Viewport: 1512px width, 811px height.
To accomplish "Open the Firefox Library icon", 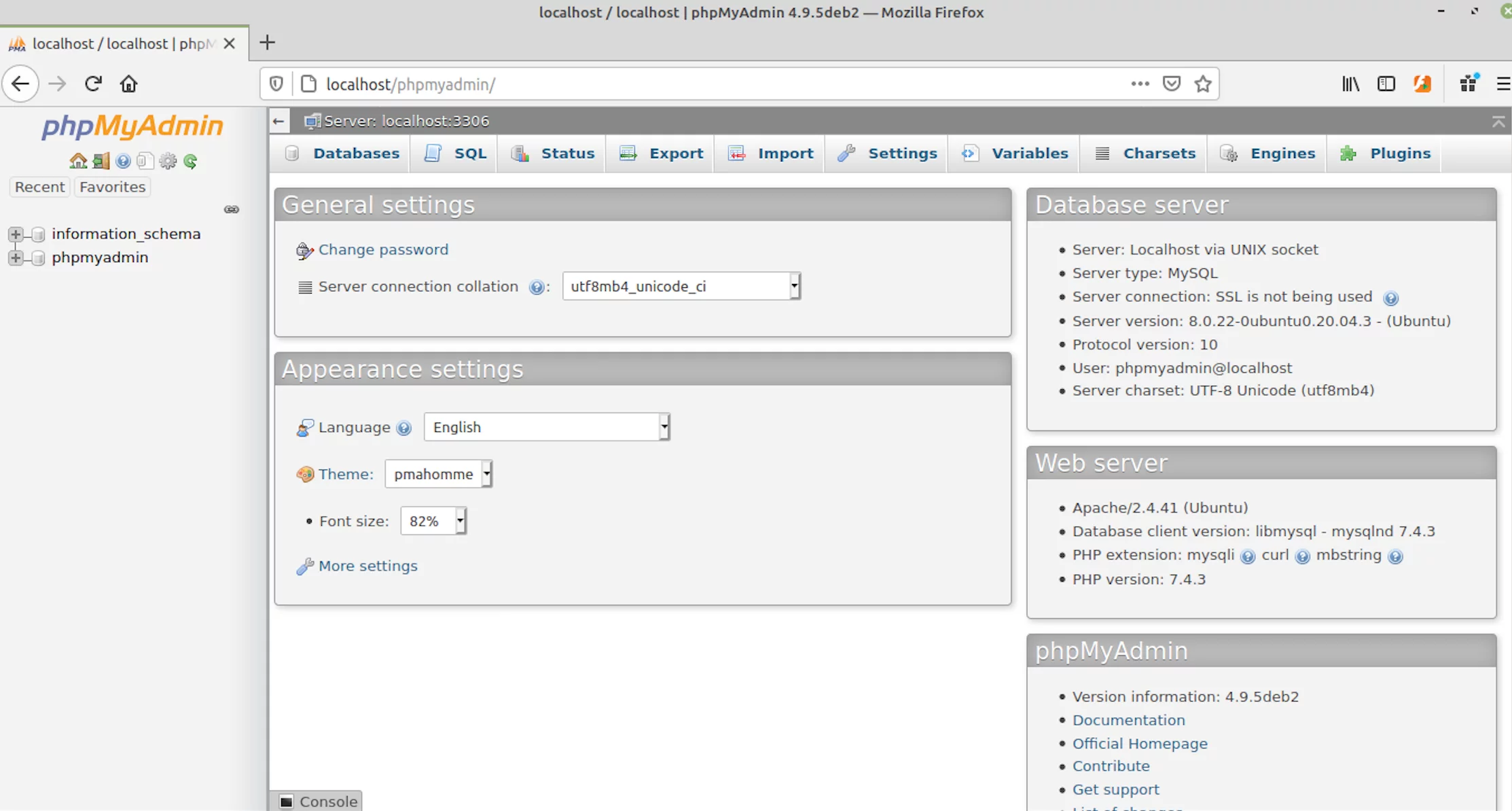I will pyautogui.click(x=1350, y=84).
